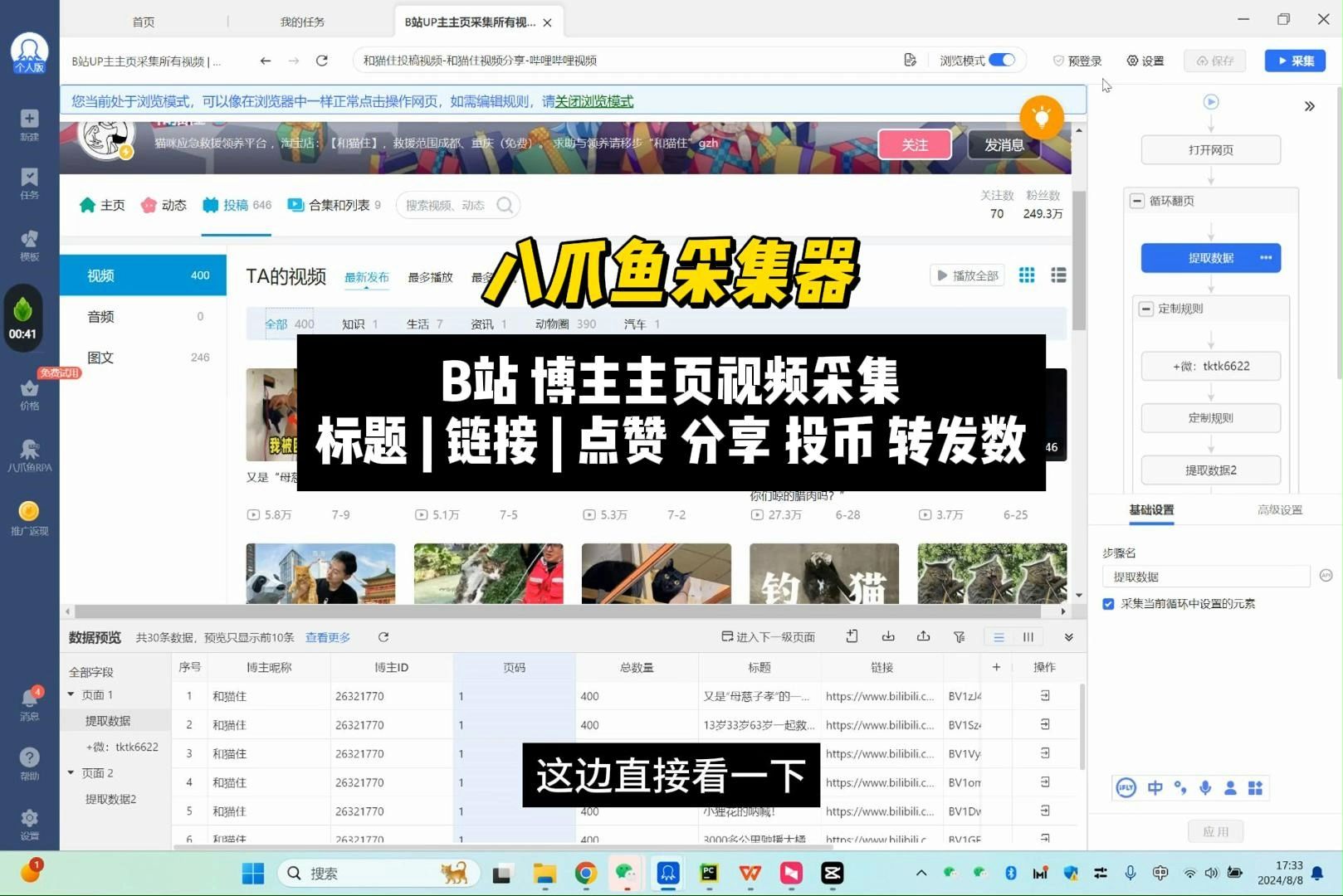
Task: Click the forward navigation arrow
Action: pos(294,61)
